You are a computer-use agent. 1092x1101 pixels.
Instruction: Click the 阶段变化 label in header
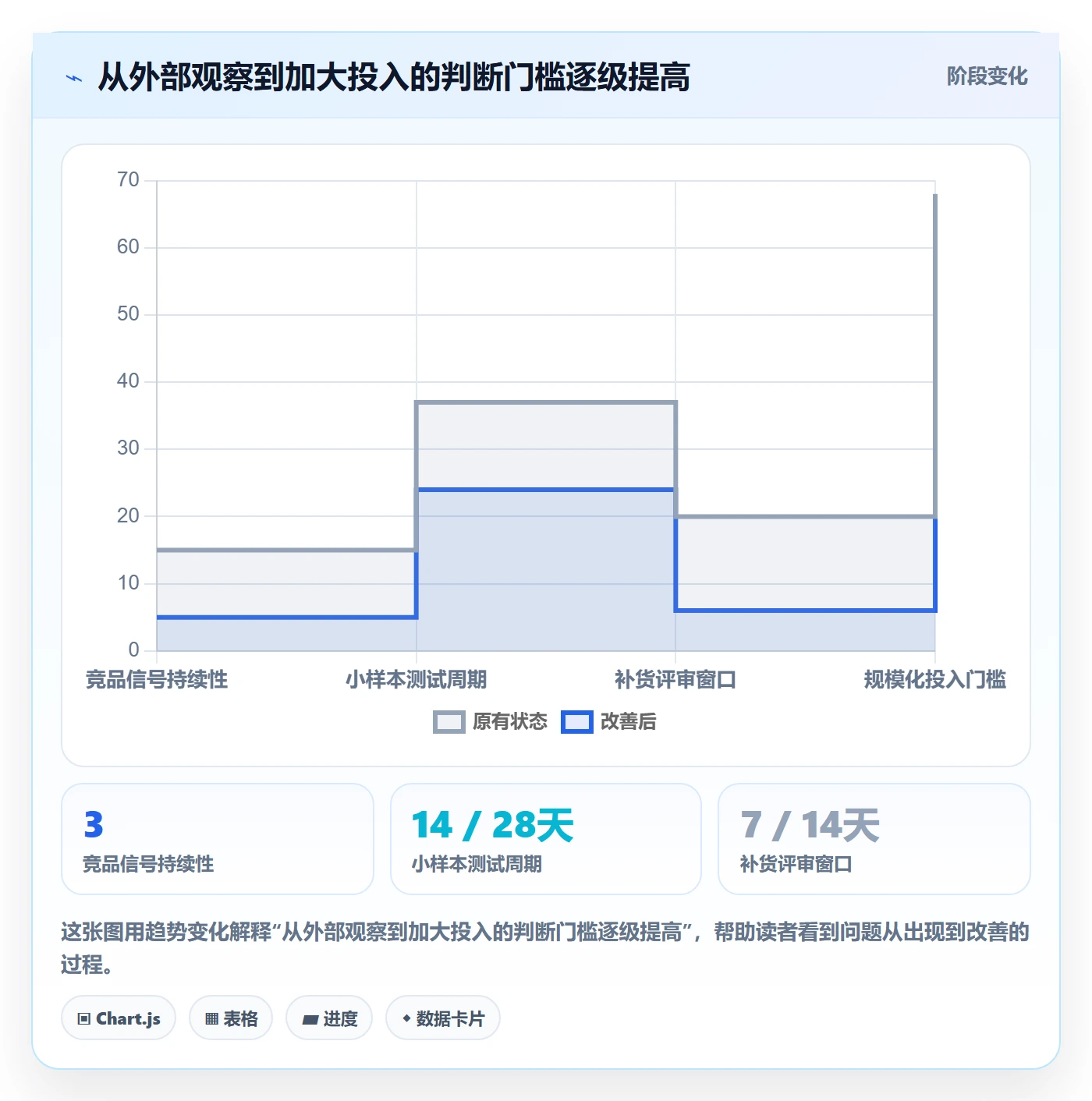987,76
